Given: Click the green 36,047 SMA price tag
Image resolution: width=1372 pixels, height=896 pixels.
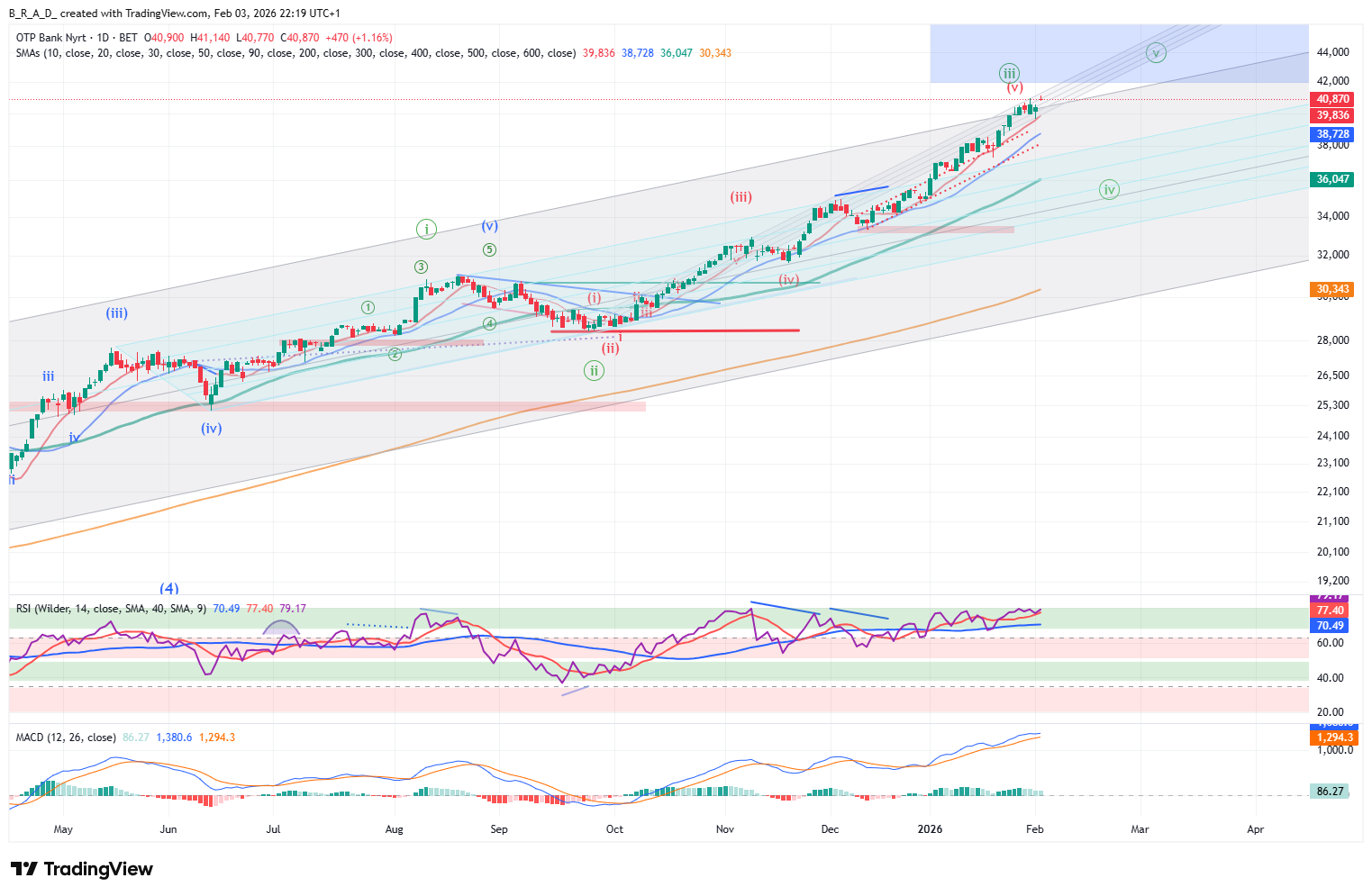Looking at the screenshot, I should pos(1332,179).
